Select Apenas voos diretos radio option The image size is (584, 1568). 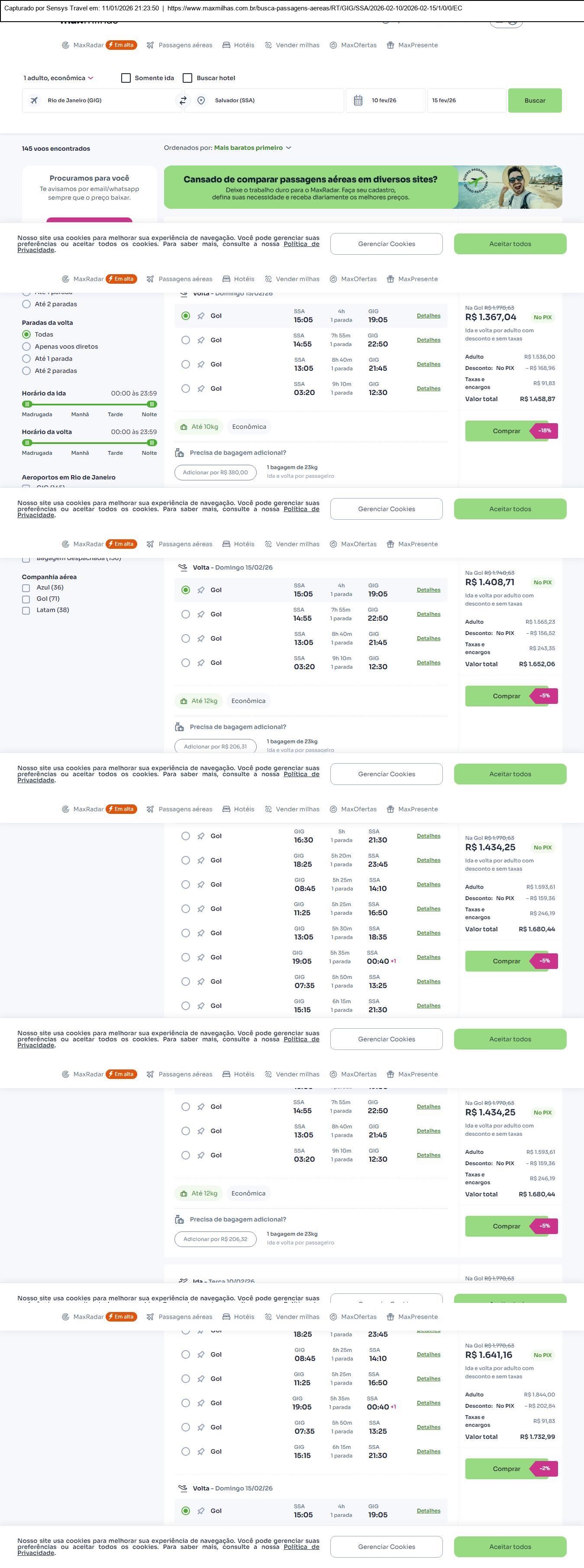26,347
